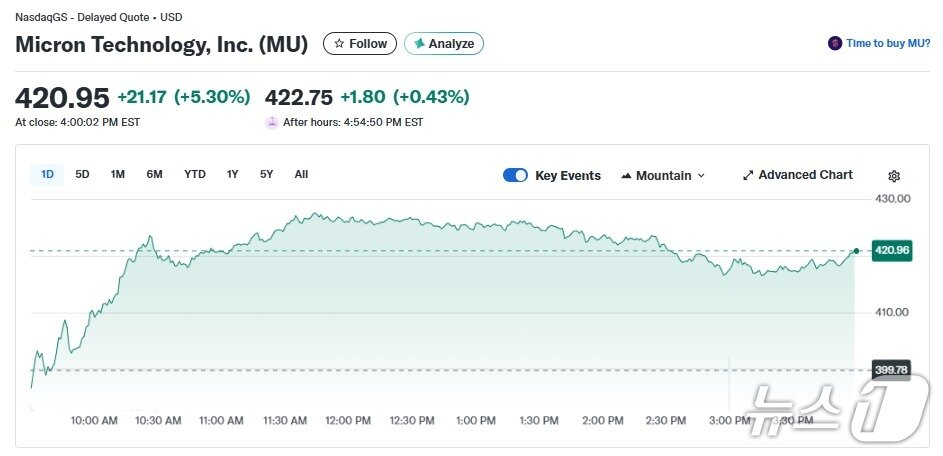
Task: Click the 420.96 current price chart label
Action: pos(891,250)
